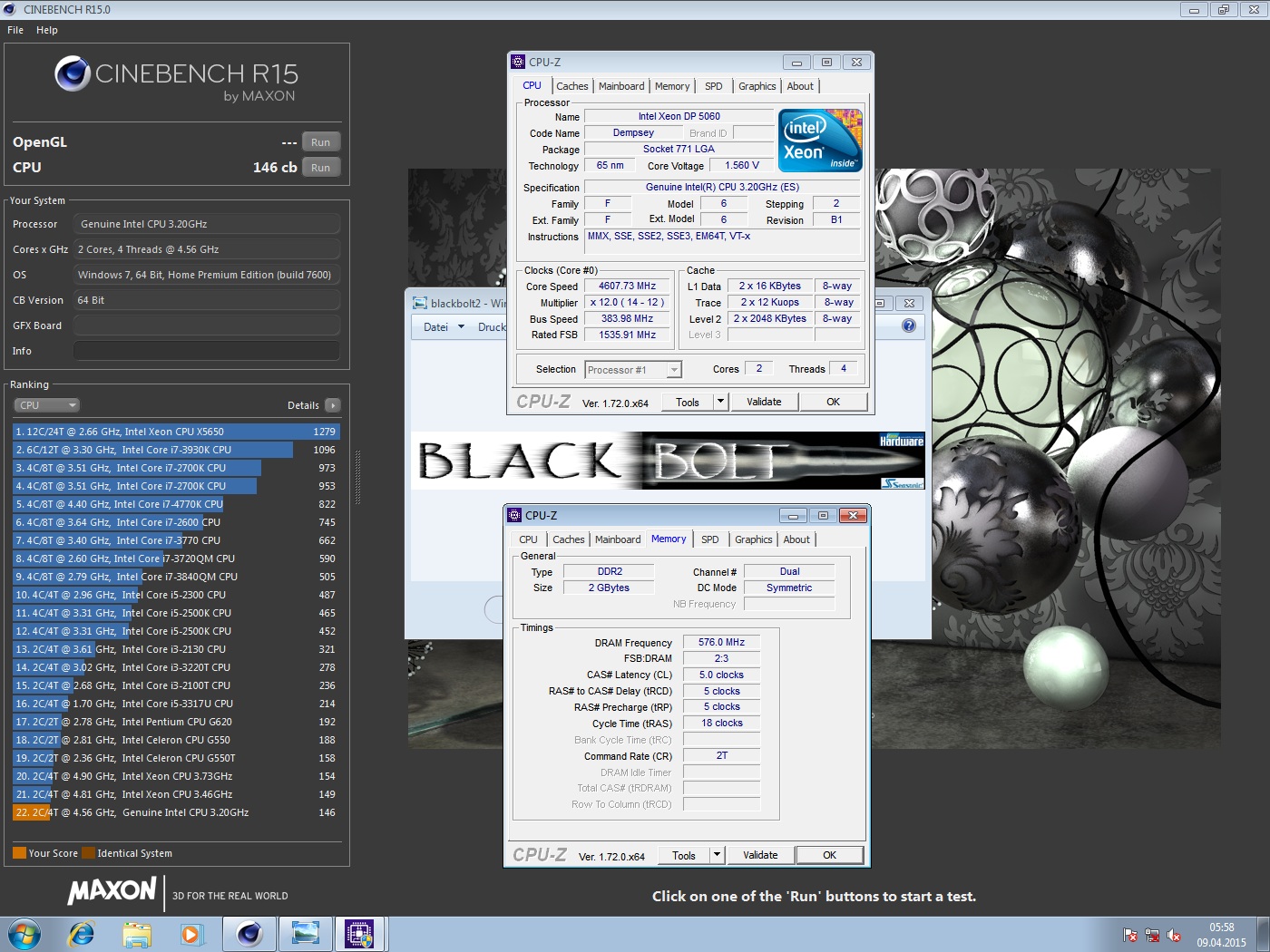Screen dimensions: 1270x952
Task: Click the Info text field
Action: (207, 351)
